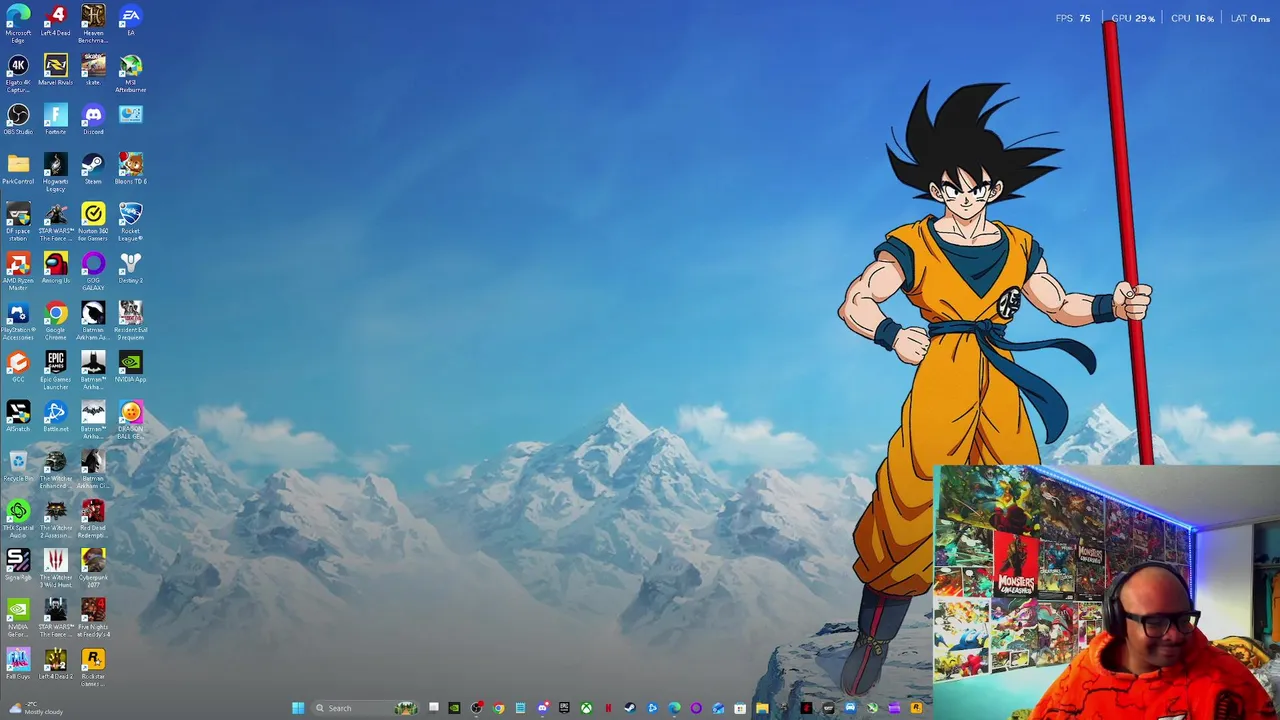1280x720 pixels.
Task: Open OBS Studio desktop shortcut
Action: [x=18, y=120]
